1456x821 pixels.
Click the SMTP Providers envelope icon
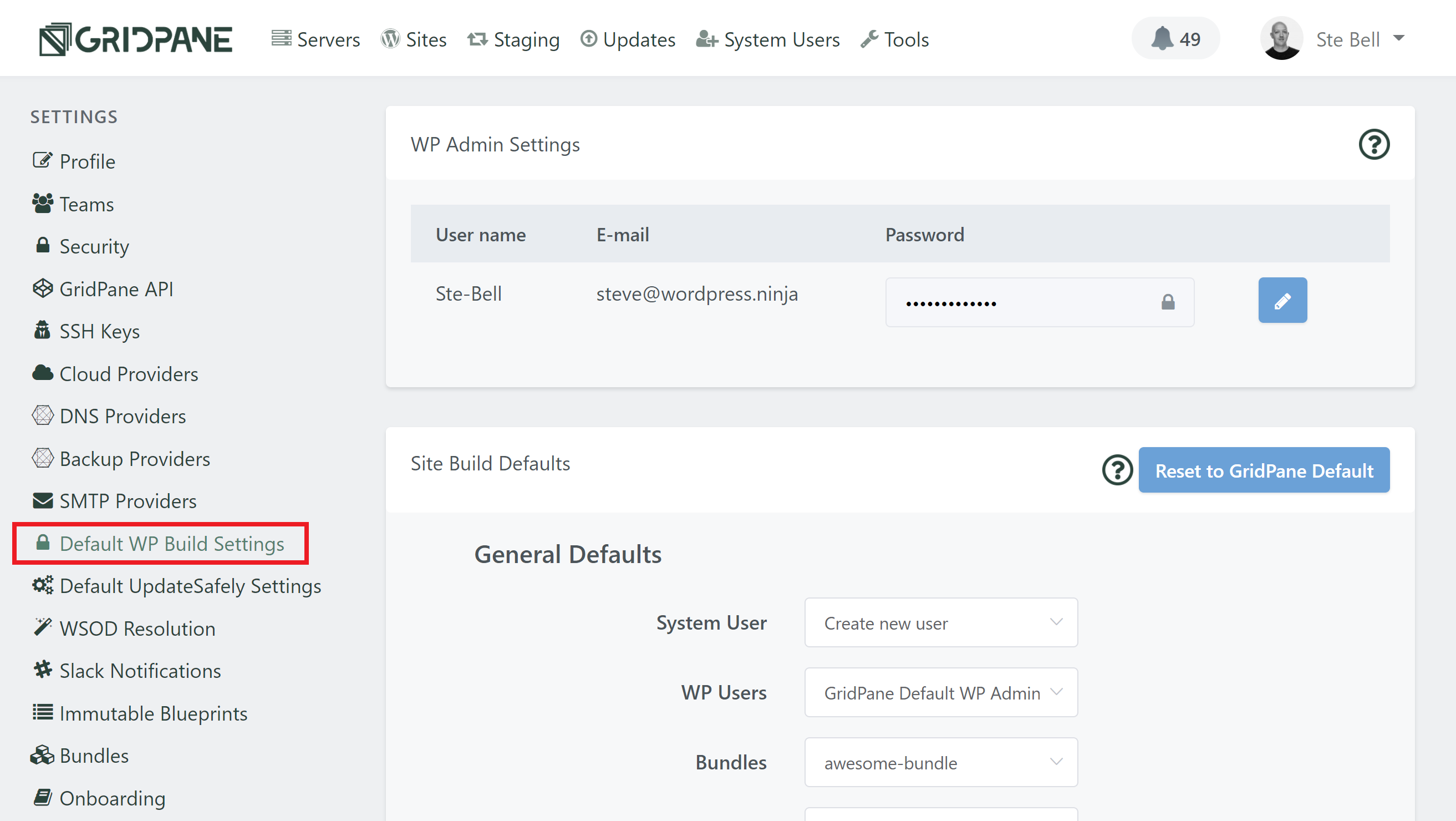point(42,501)
